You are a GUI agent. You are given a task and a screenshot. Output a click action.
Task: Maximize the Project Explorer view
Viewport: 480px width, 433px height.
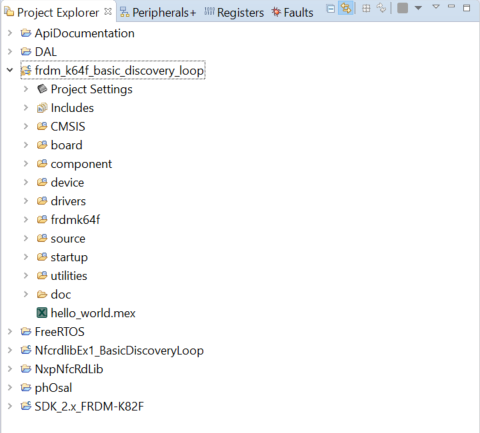(x=467, y=8)
